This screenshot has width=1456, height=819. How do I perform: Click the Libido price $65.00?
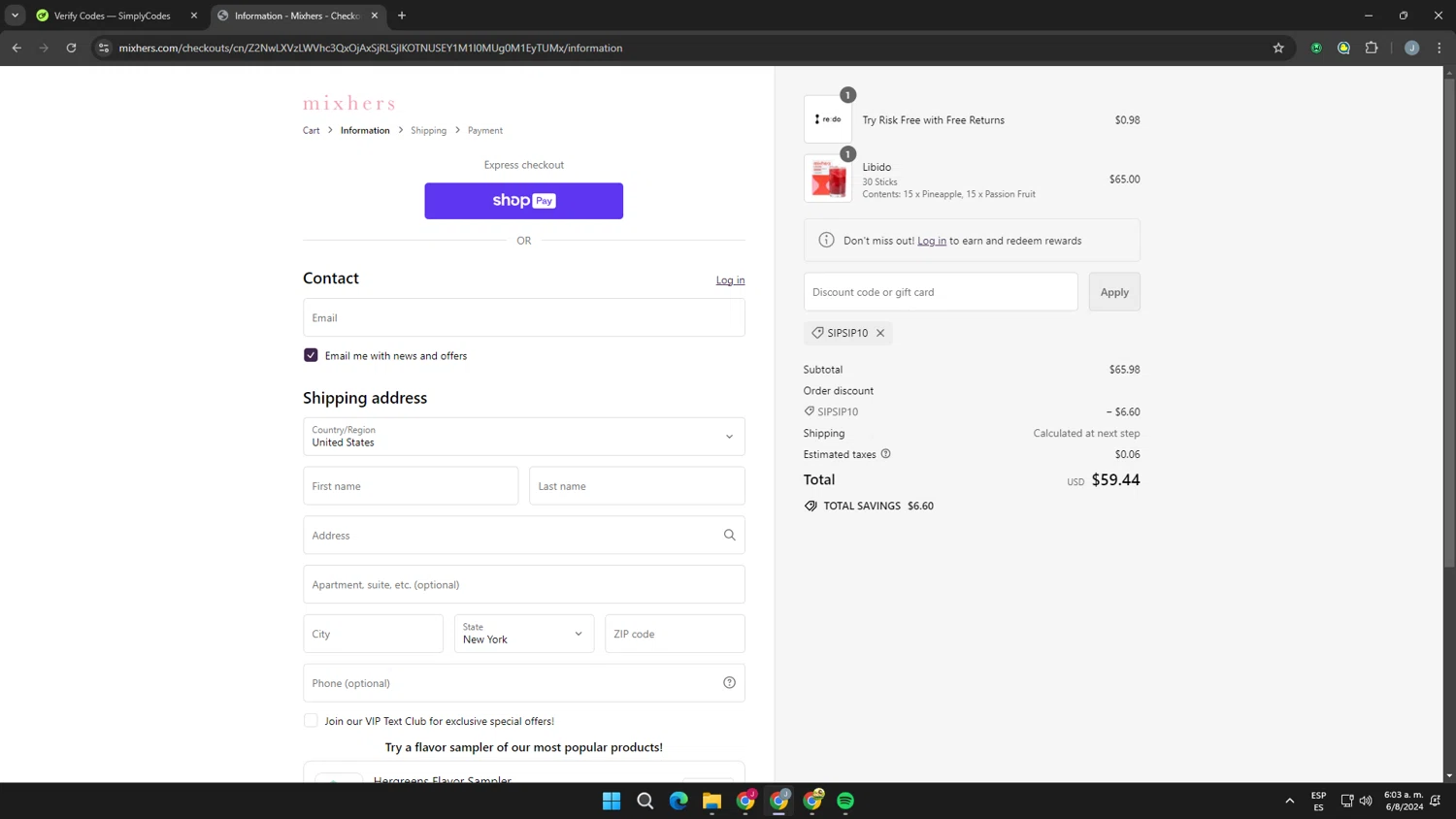pos(1124,179)
